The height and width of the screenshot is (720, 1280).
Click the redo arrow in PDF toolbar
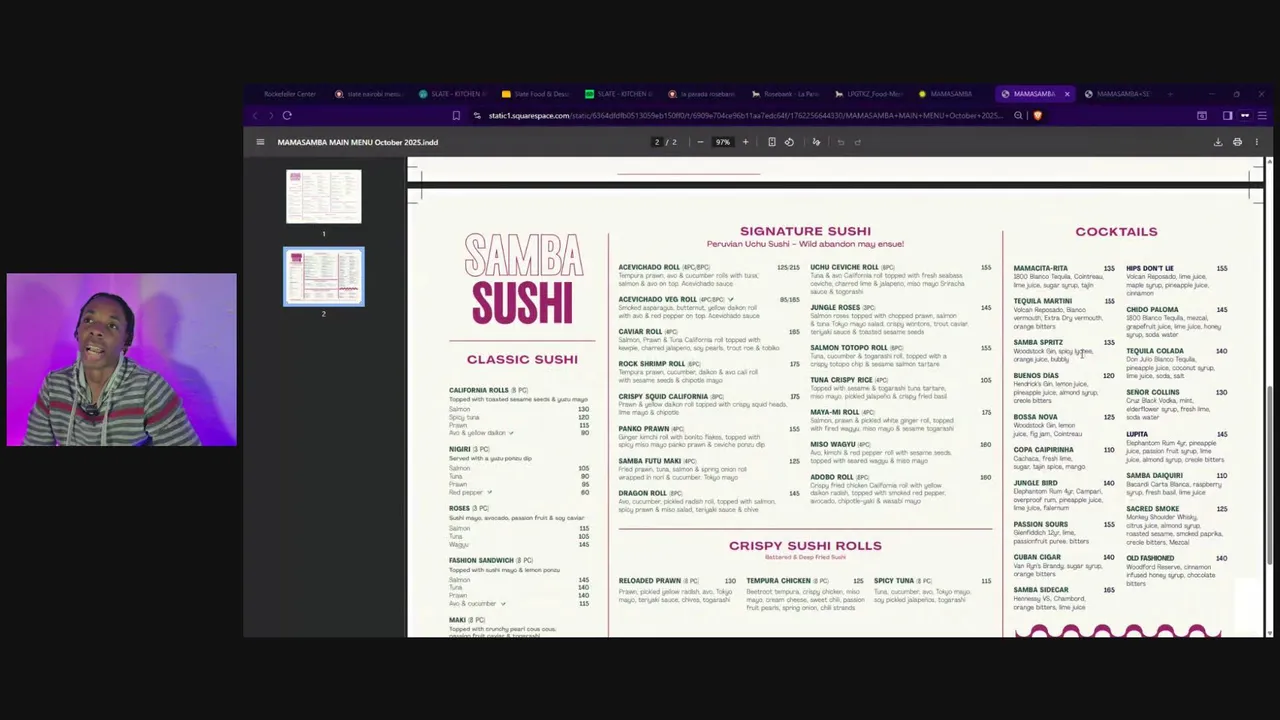coord(858,142)
